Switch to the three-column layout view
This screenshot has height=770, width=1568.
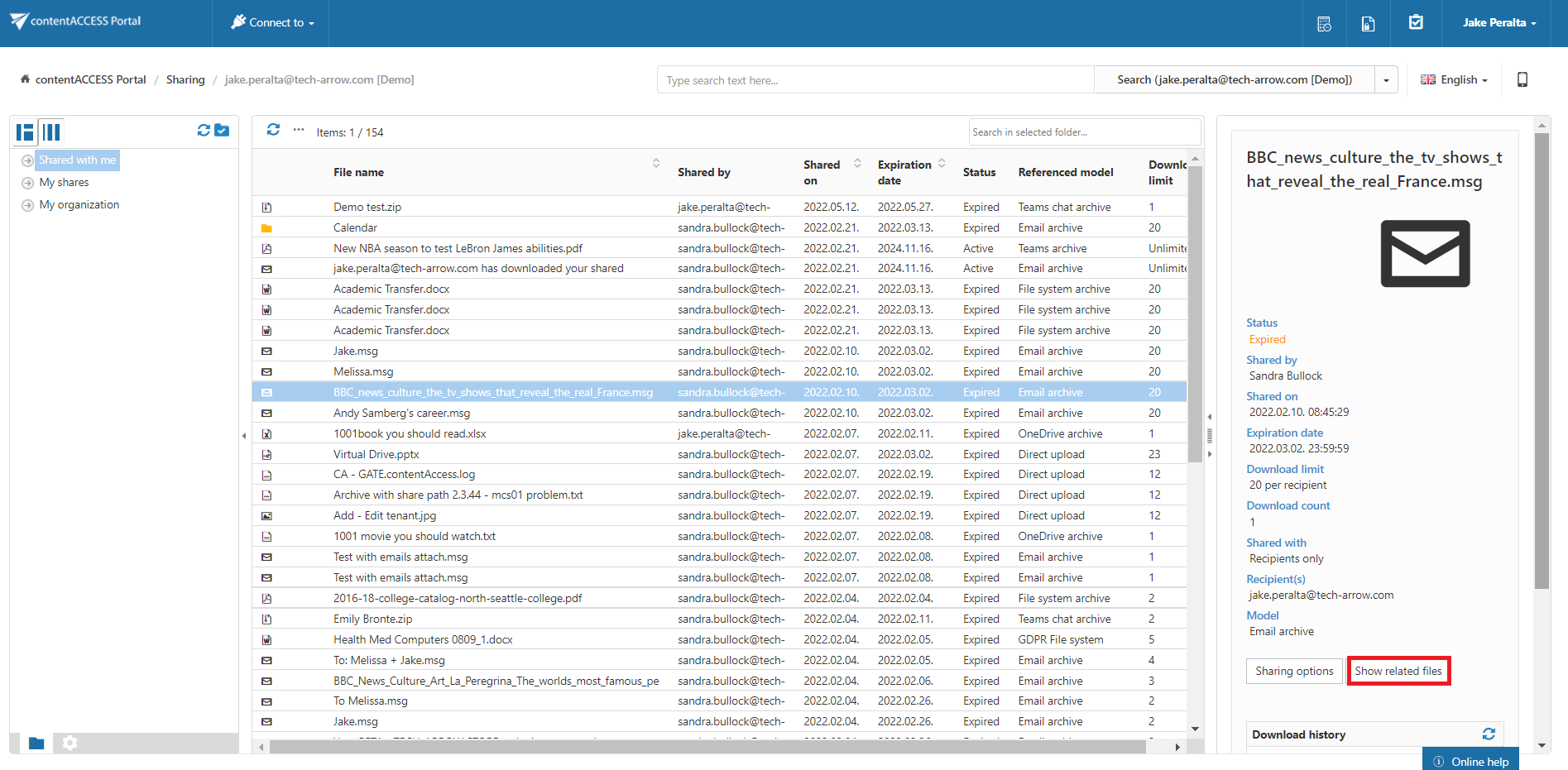coord(51,132)
